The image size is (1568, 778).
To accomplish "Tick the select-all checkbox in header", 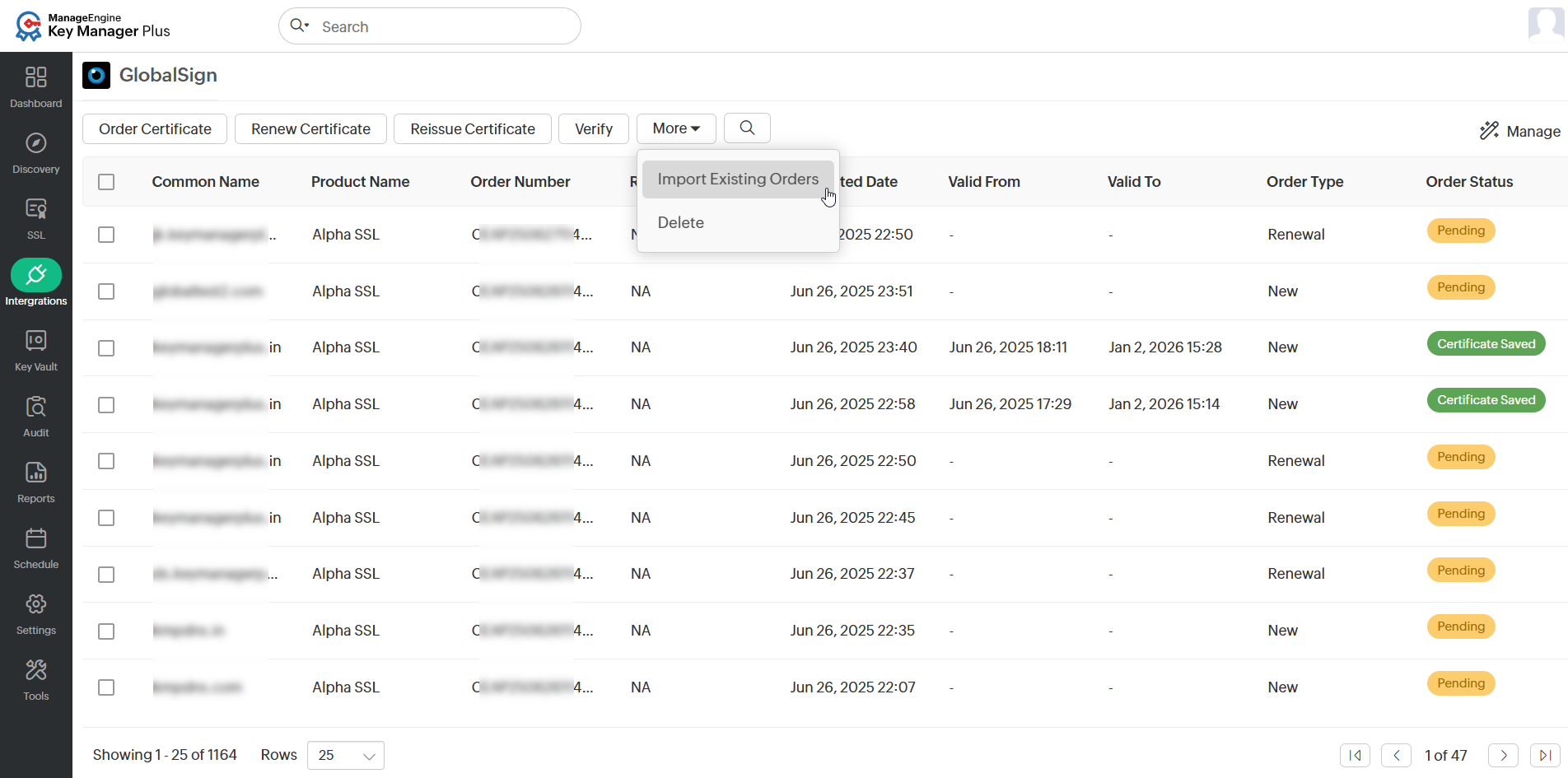I will coord(106,182).
